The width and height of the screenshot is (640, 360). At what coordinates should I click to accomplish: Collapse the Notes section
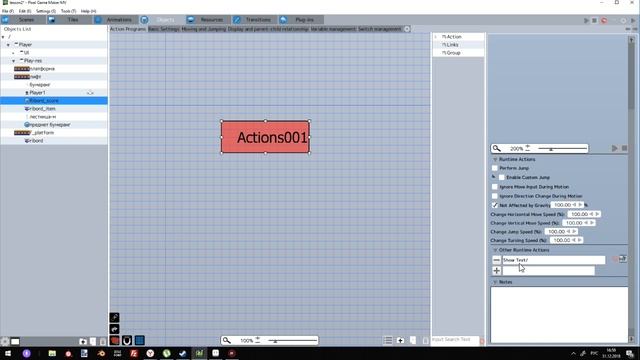[495, 282]
